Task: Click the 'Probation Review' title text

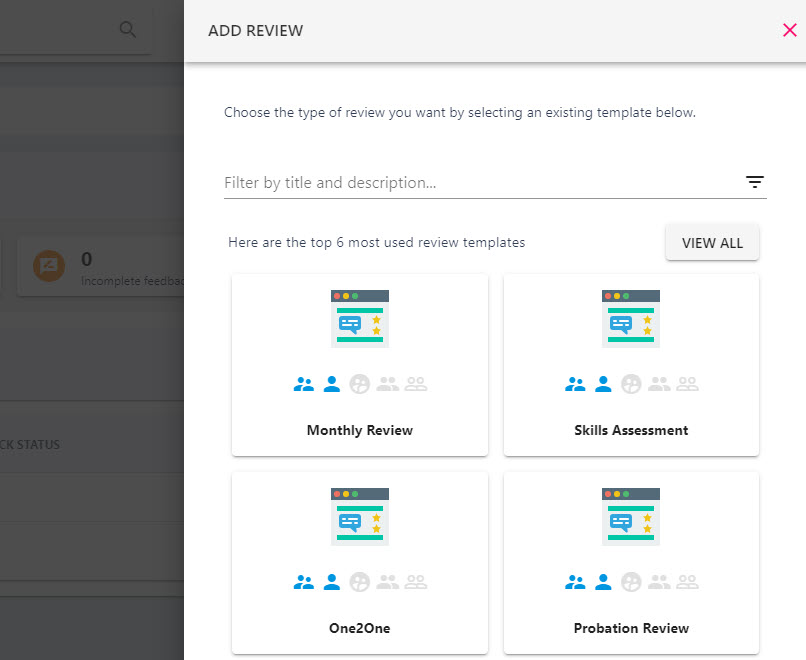Action: [x=631, y=628]
